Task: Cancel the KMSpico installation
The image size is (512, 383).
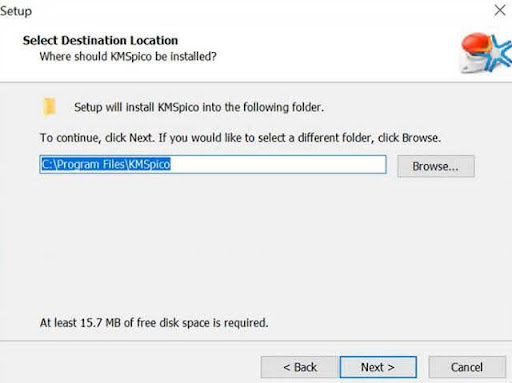Action: 467,367
